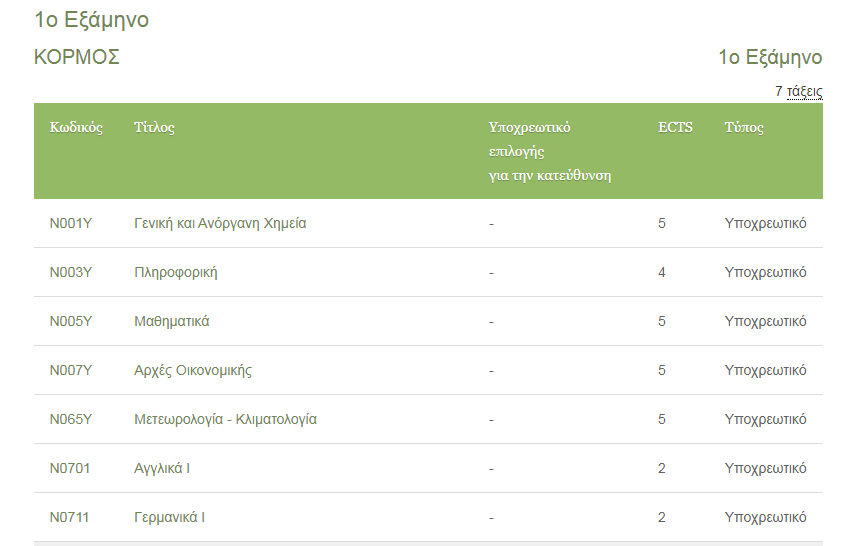Select course code N003Y

pos(71,272)
